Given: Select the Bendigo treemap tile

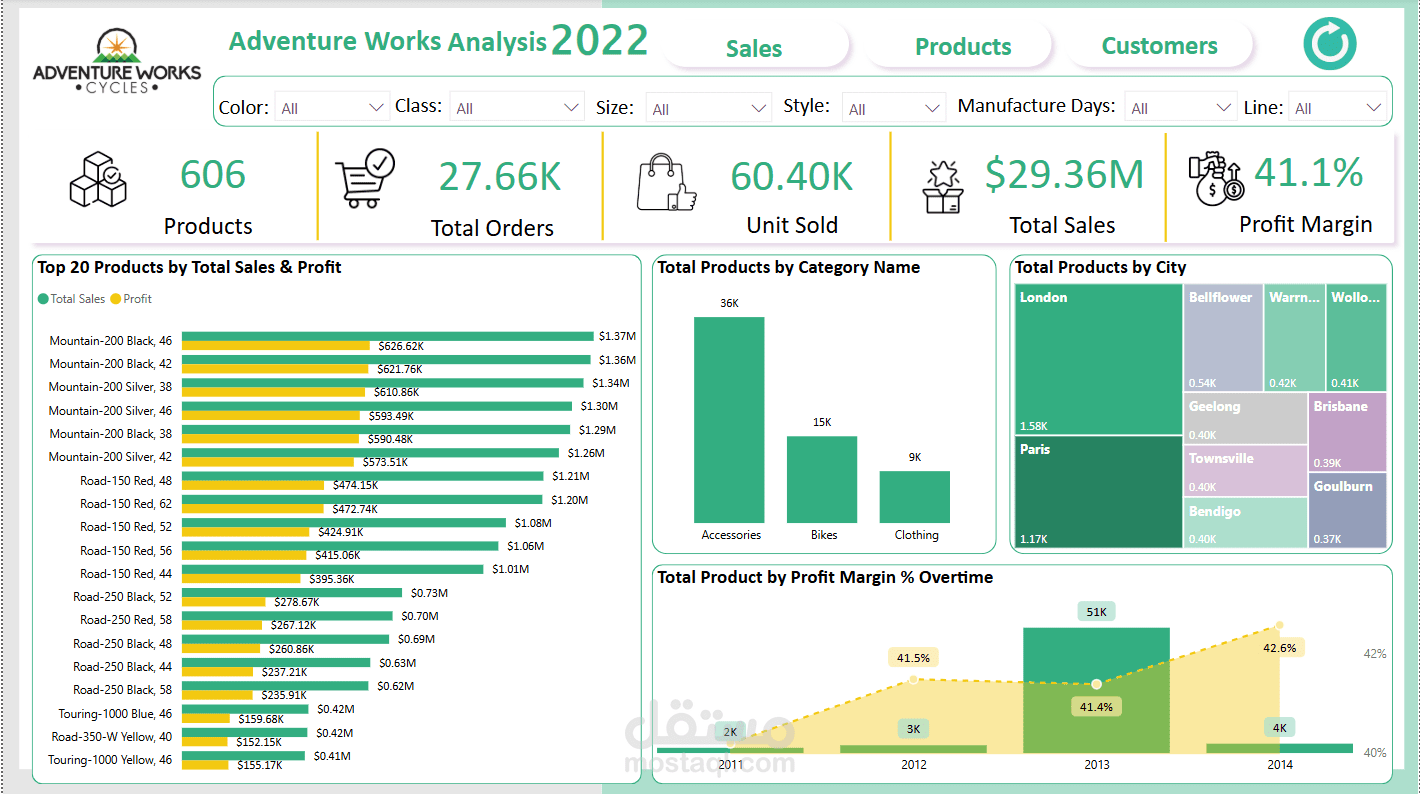Looking at the screenshot, I should (1246, 522).
